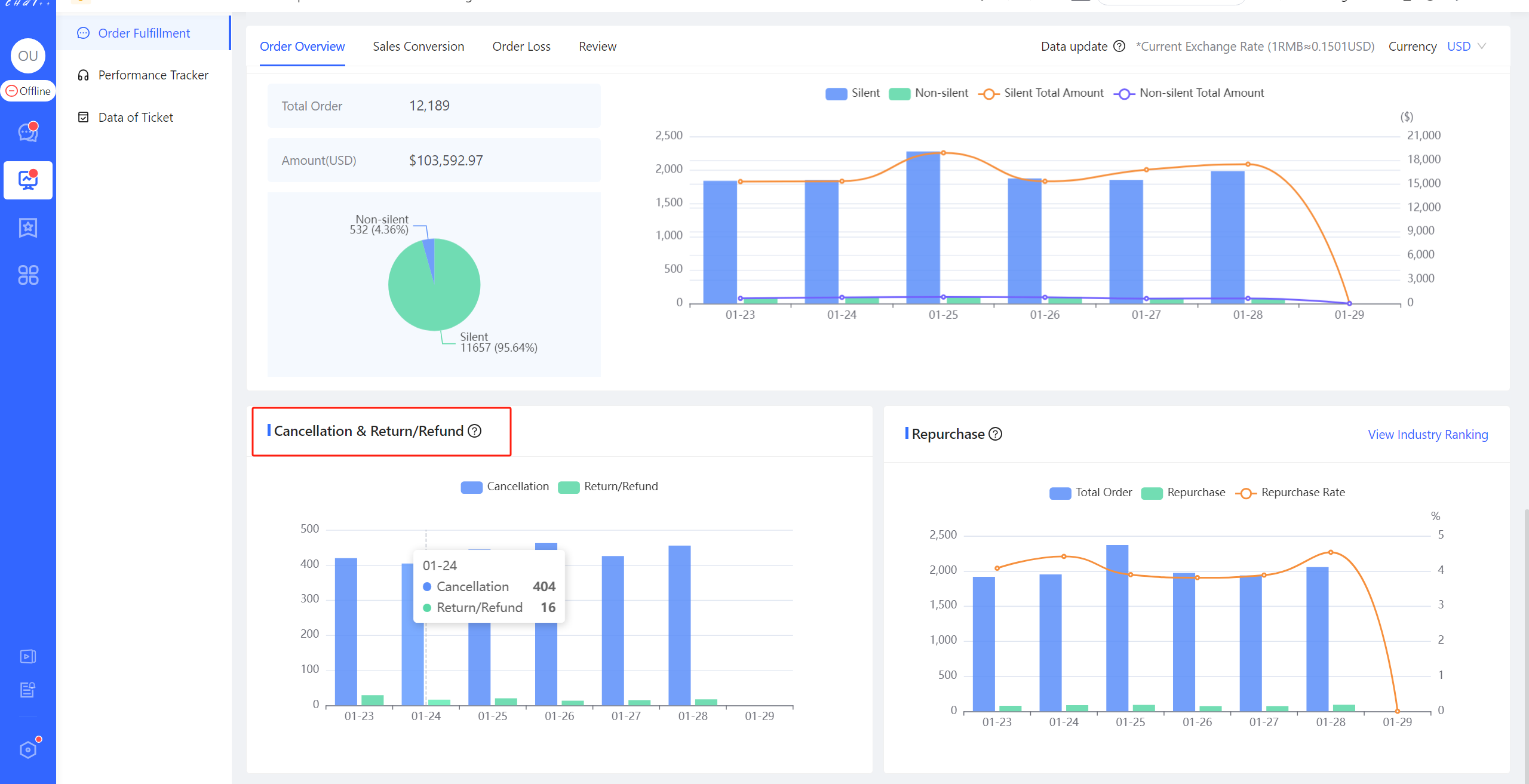1529x784 pixels.
Task: Click the Order Fulfillment chat bubble icon
Action: [83, 33]
